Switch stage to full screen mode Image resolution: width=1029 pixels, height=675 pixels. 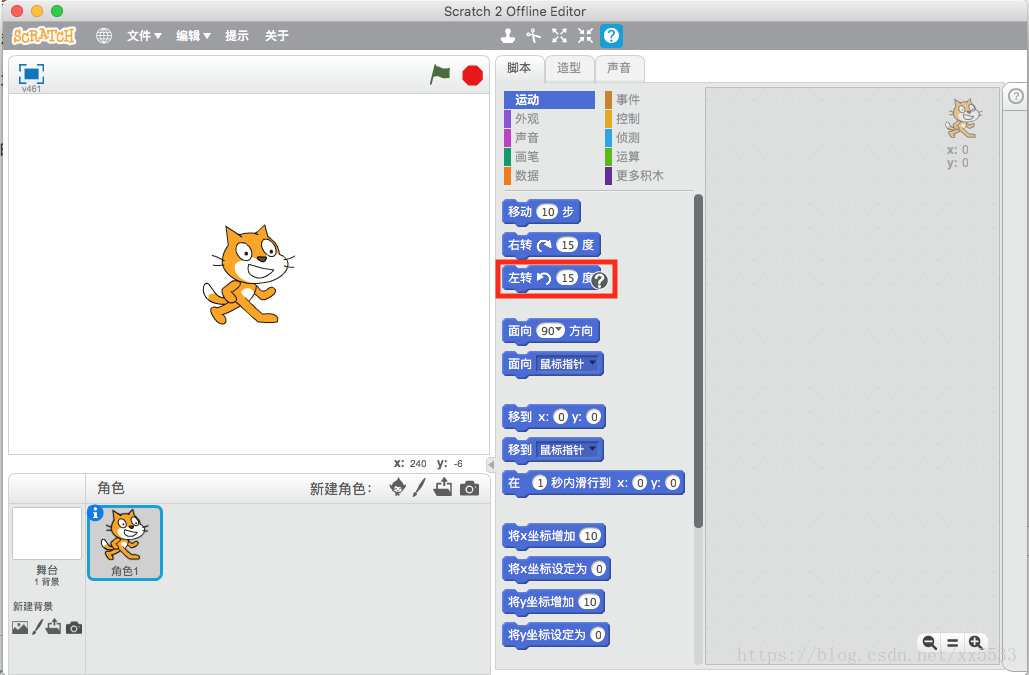click(31, 73)
